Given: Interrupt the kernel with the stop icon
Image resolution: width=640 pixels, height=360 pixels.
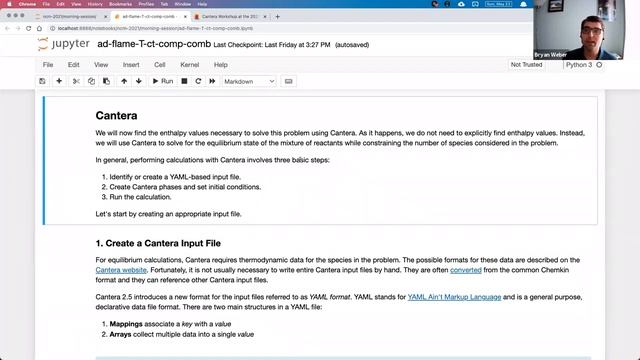Looking at the screenshot, I should [x=184, y=81].
